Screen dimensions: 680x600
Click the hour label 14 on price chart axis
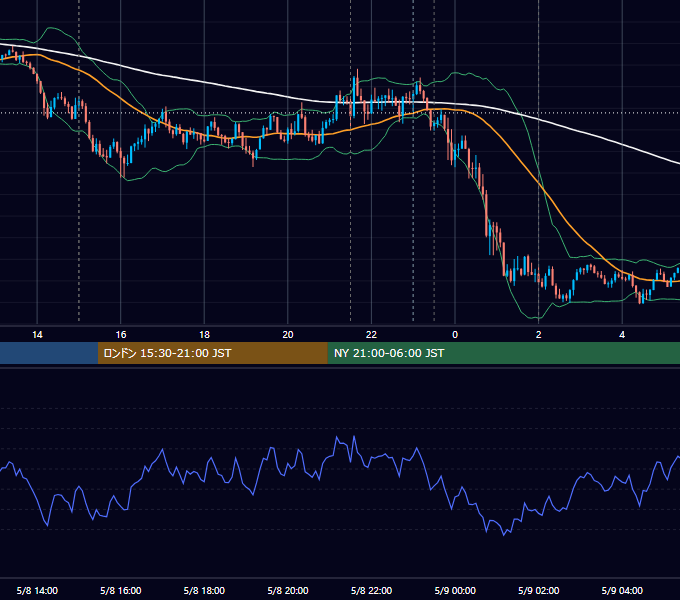37,335
